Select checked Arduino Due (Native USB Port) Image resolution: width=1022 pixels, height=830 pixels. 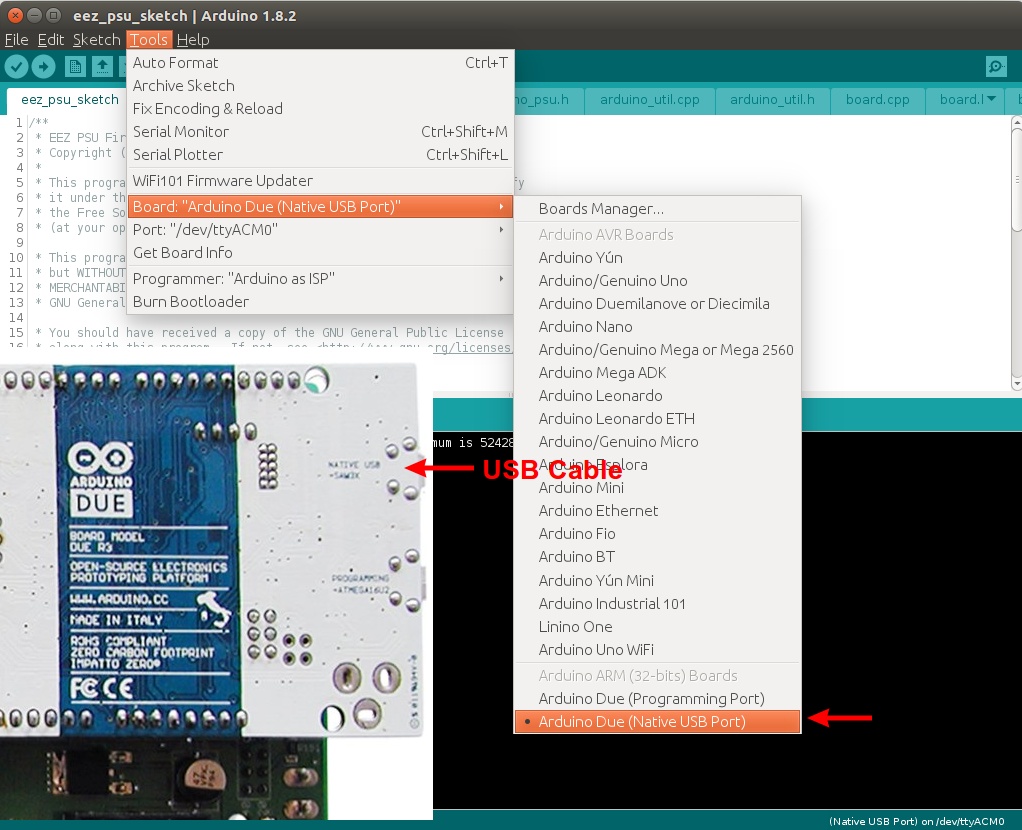(658, 722)
